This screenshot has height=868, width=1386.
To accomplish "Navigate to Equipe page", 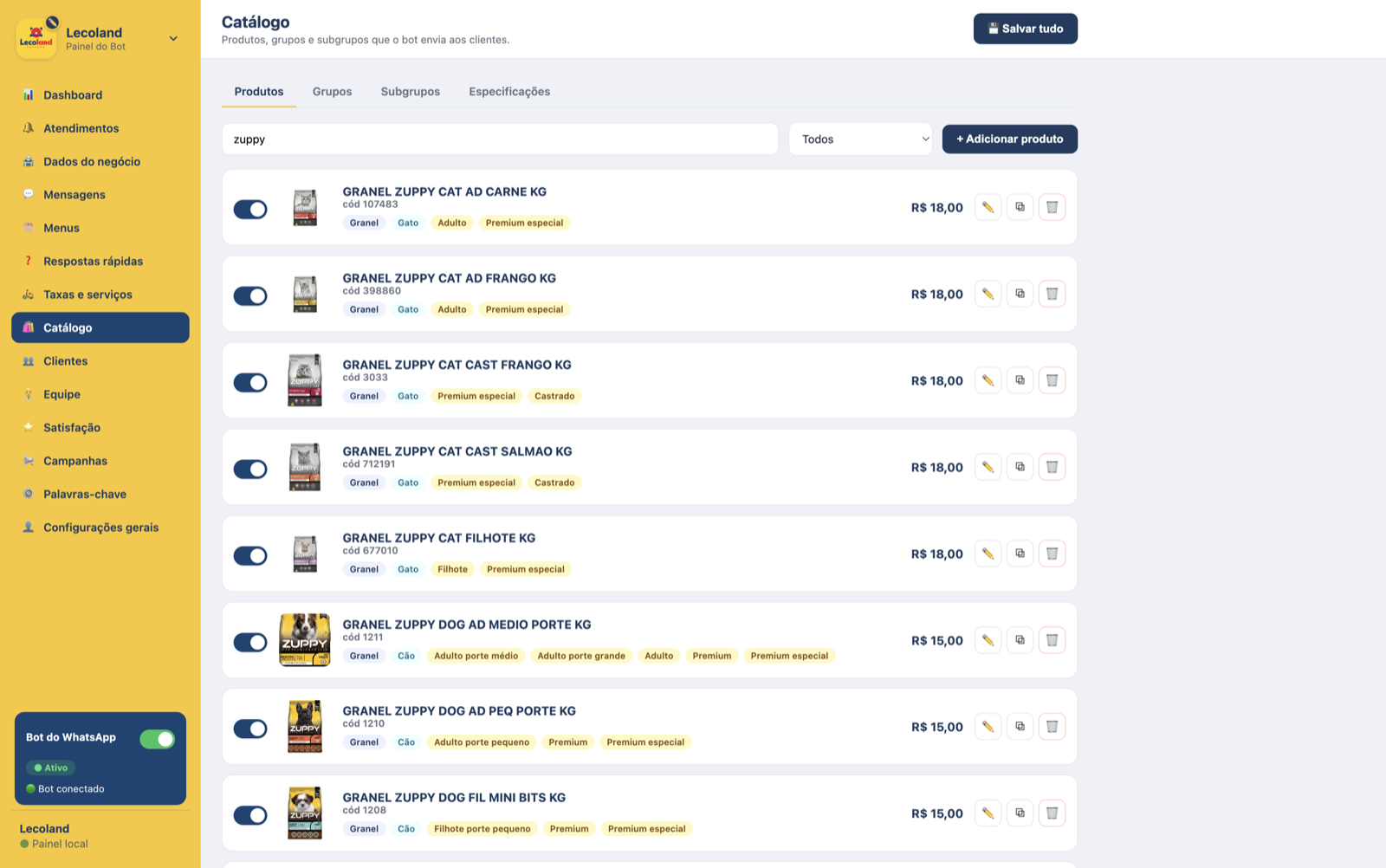I will coord(100,394).
